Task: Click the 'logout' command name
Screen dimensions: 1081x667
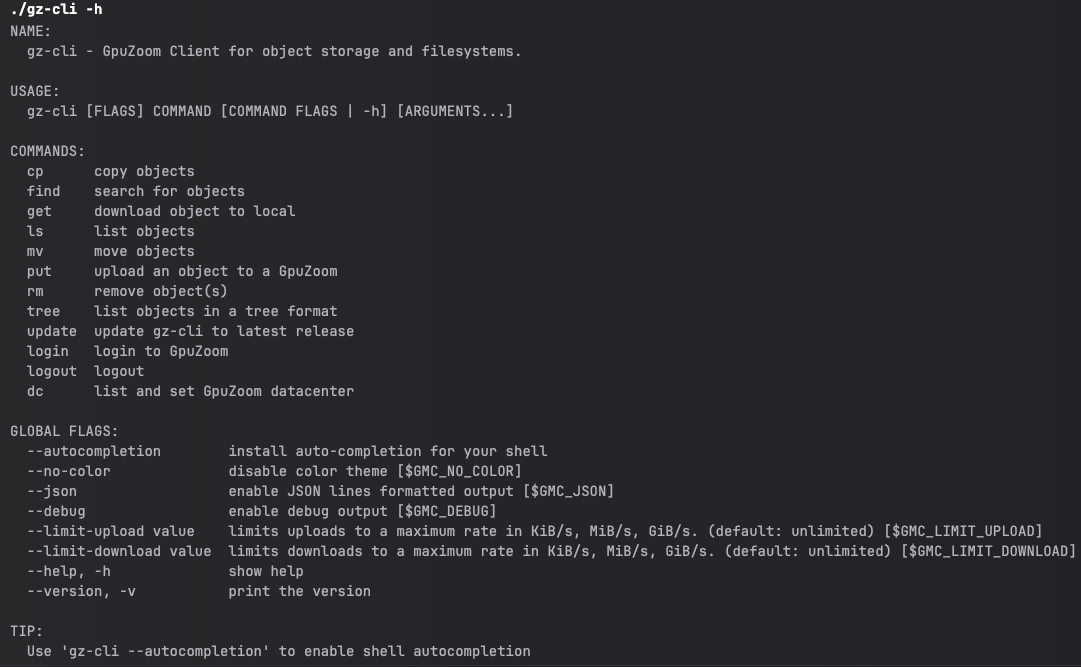Action: tap(52, 371)
